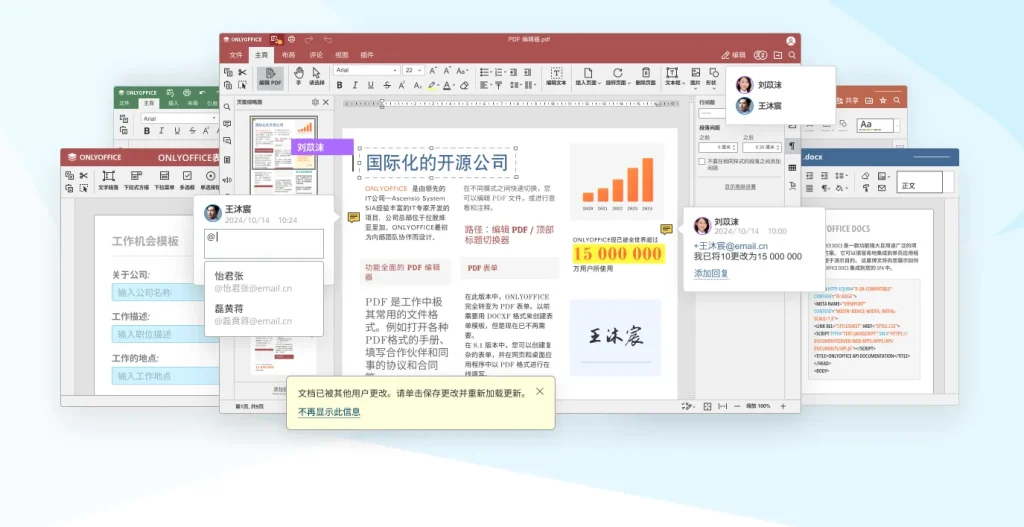Close the page thumbnails panel

[326, 103]
